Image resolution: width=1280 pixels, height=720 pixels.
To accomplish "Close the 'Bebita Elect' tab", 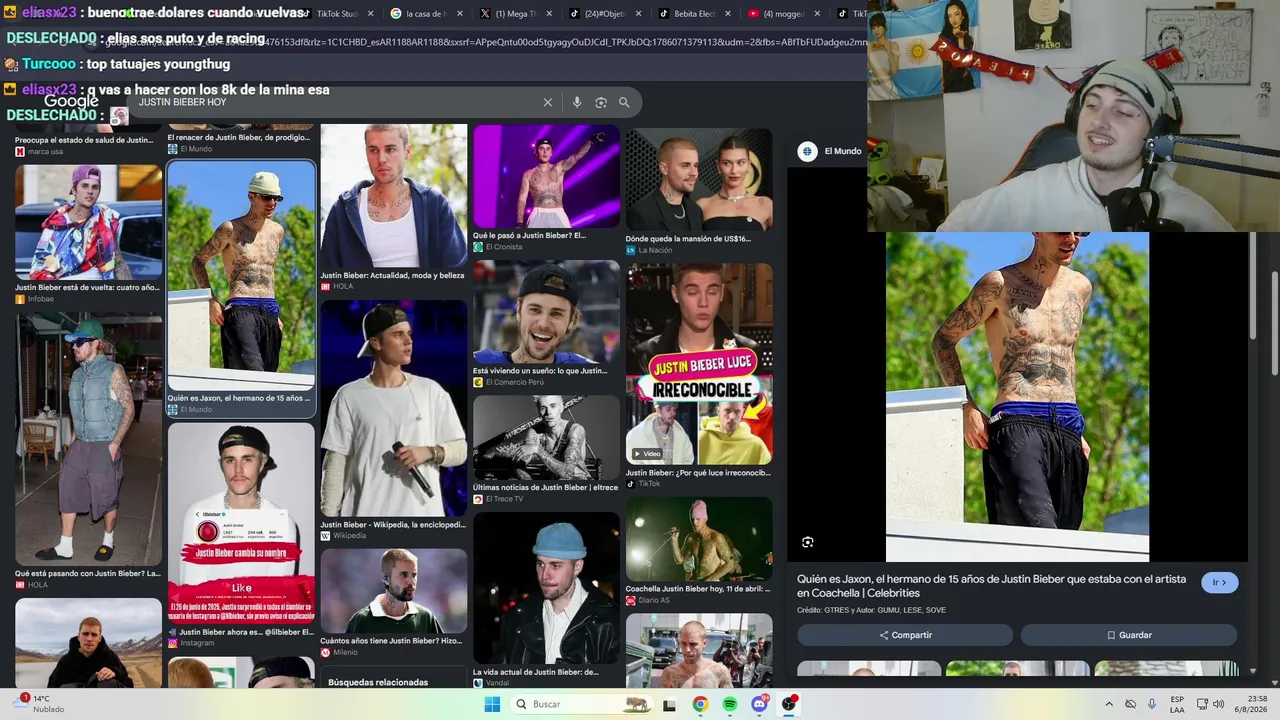I will 730,14.
